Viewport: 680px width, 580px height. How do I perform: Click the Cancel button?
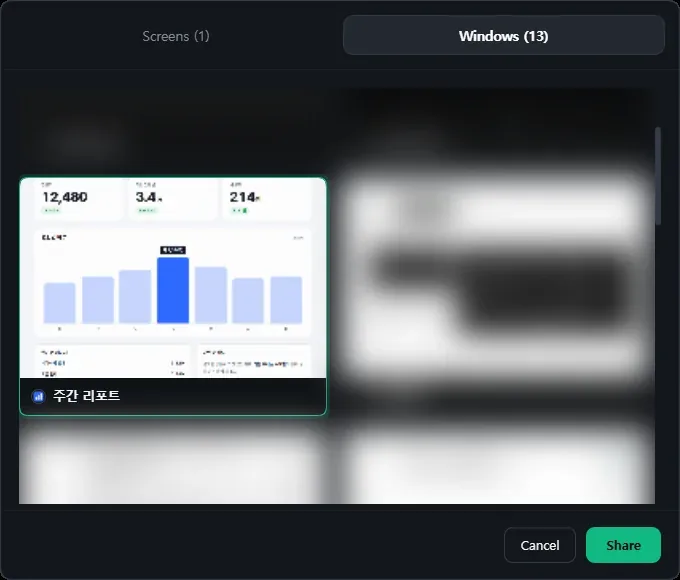pos(539,545)
